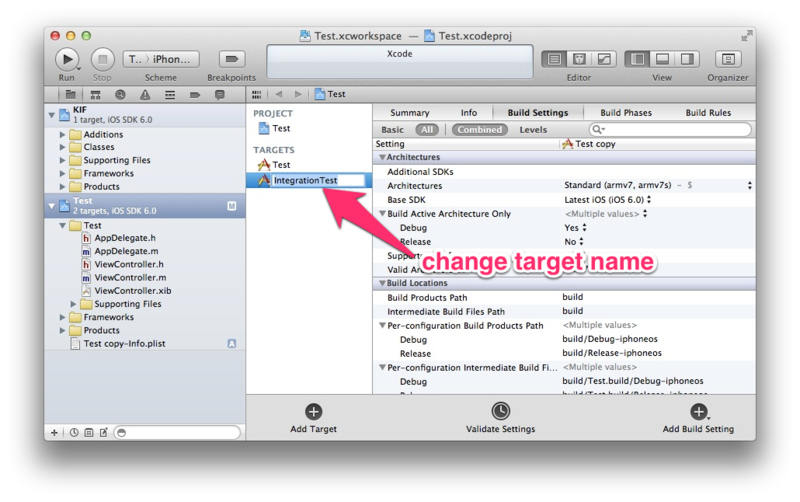
Task: Show the Debug navigator
Action: tap(170, 94)
